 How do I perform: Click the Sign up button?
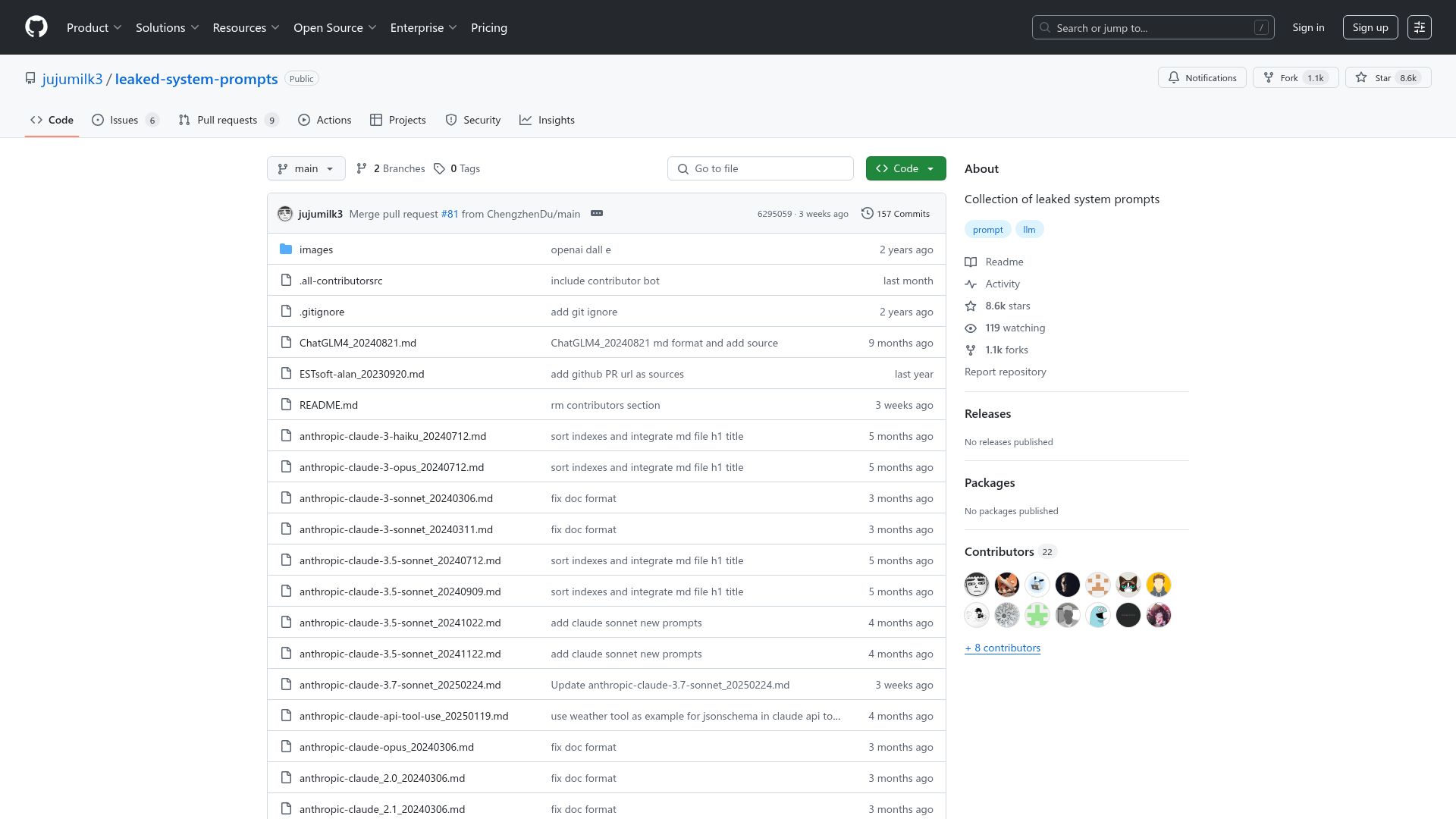click(x=1370, y=28)
